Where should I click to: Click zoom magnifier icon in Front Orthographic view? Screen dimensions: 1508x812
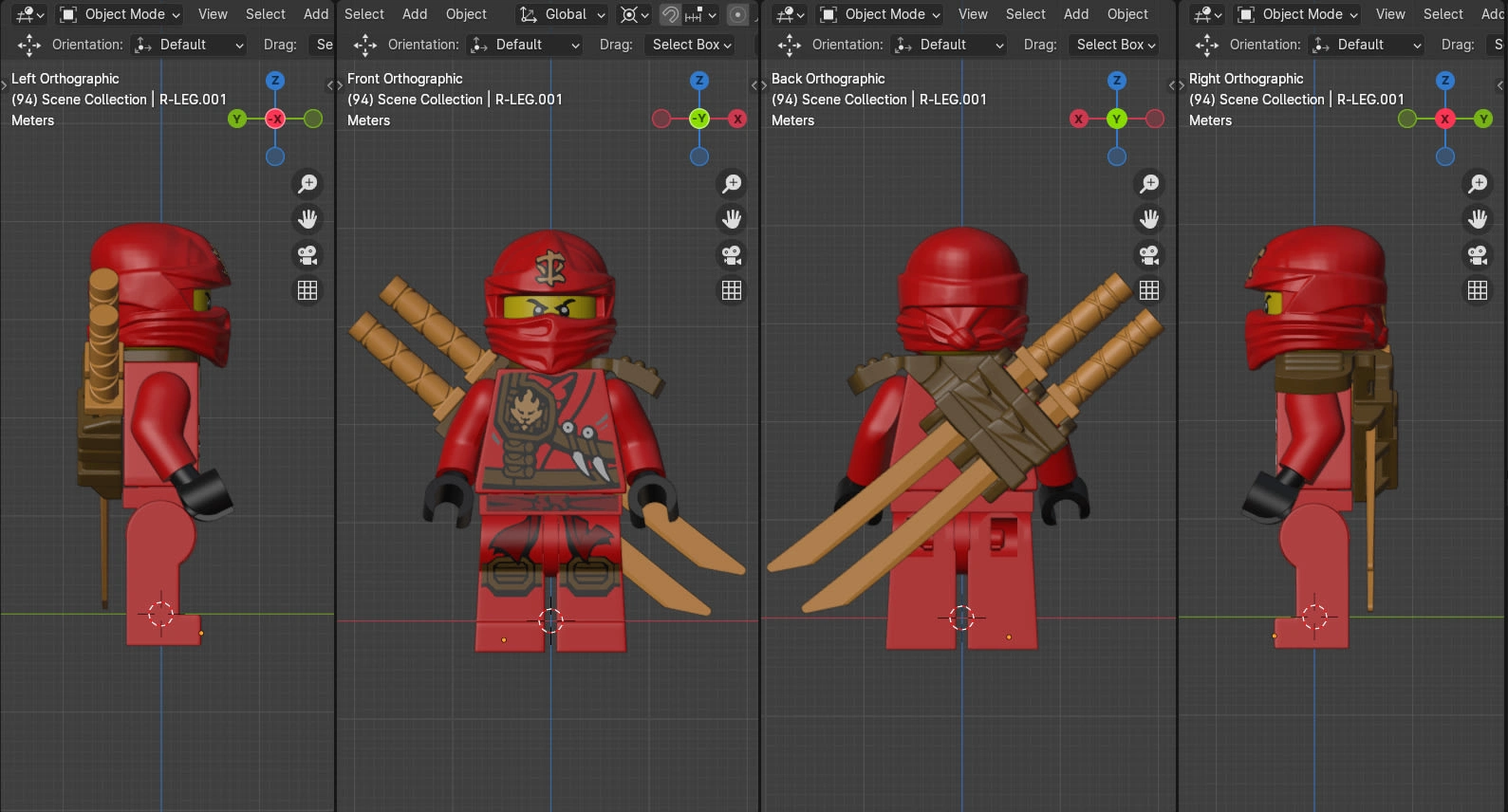pyautogui.click(x=732, y=184)
